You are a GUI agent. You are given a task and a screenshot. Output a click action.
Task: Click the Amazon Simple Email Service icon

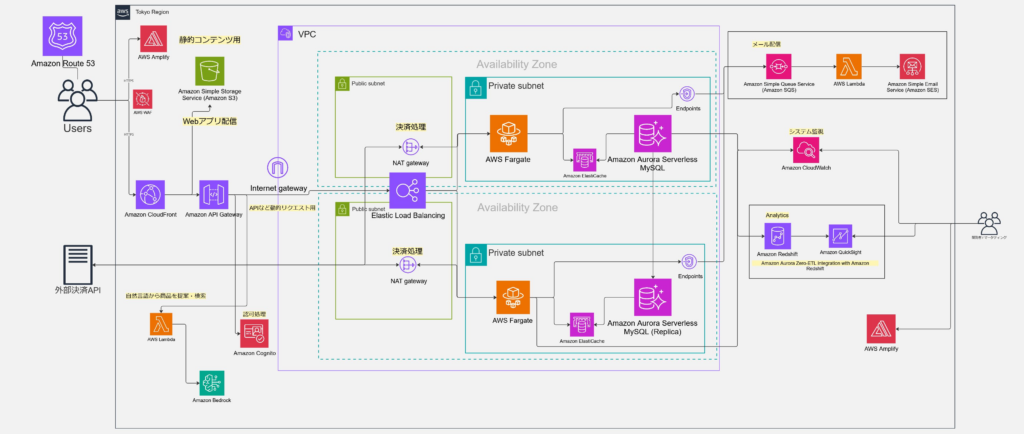[x=912, y=67]
